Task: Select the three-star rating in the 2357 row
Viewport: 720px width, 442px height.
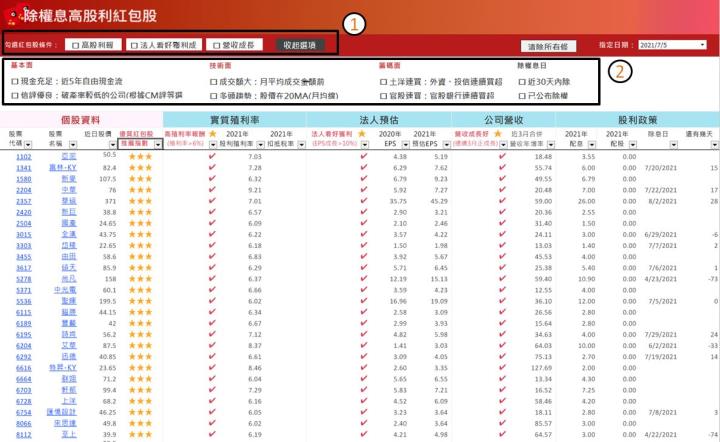Action: coord(140,201)
